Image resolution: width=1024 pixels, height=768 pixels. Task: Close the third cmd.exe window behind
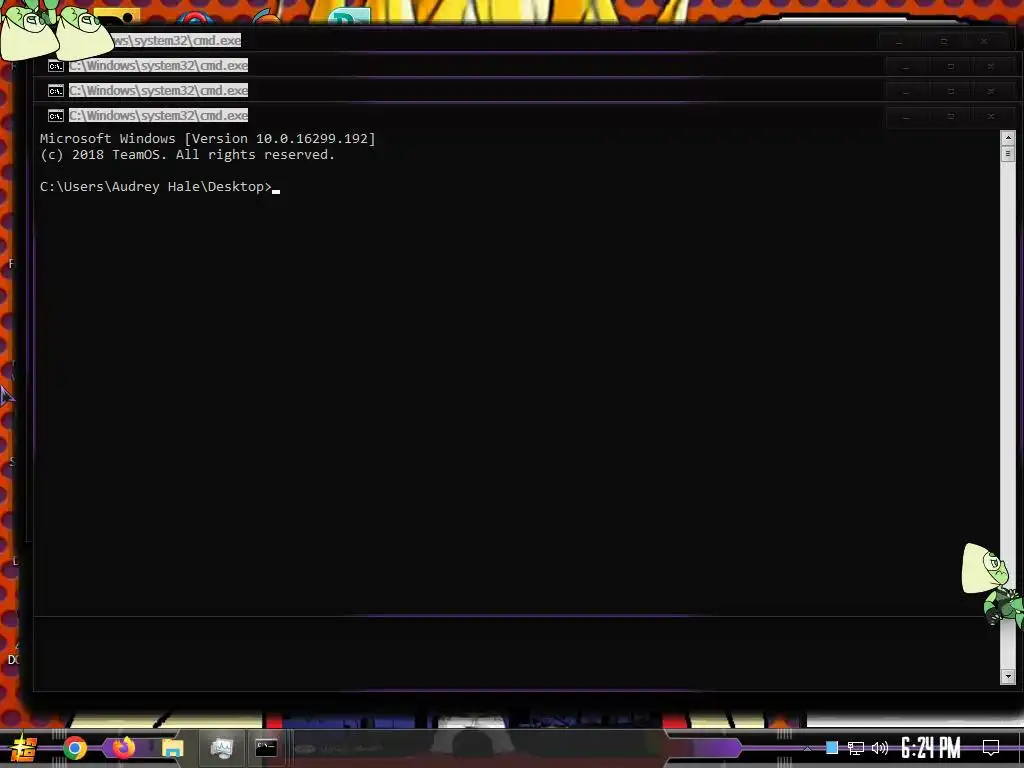point(991,66)
